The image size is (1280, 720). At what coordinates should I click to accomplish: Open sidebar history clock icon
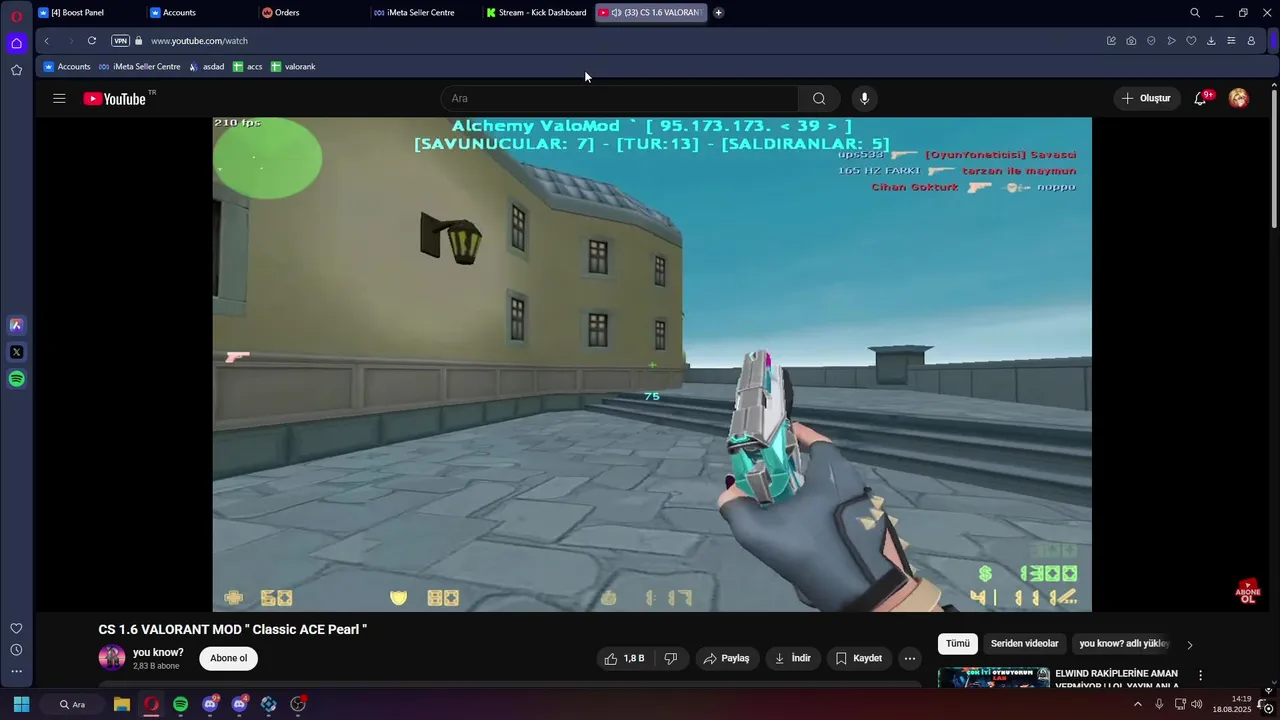point(16,650)
